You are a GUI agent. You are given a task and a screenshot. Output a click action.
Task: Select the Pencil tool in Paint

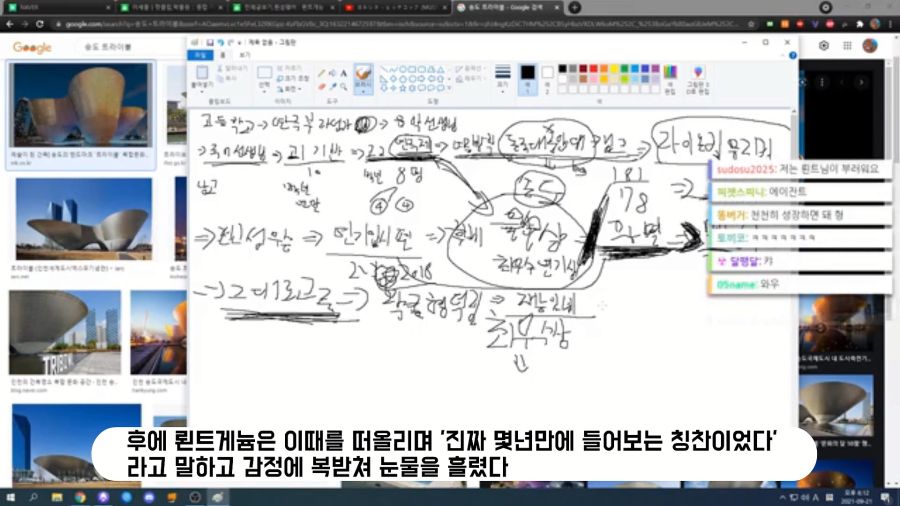[x=321, y=73]
